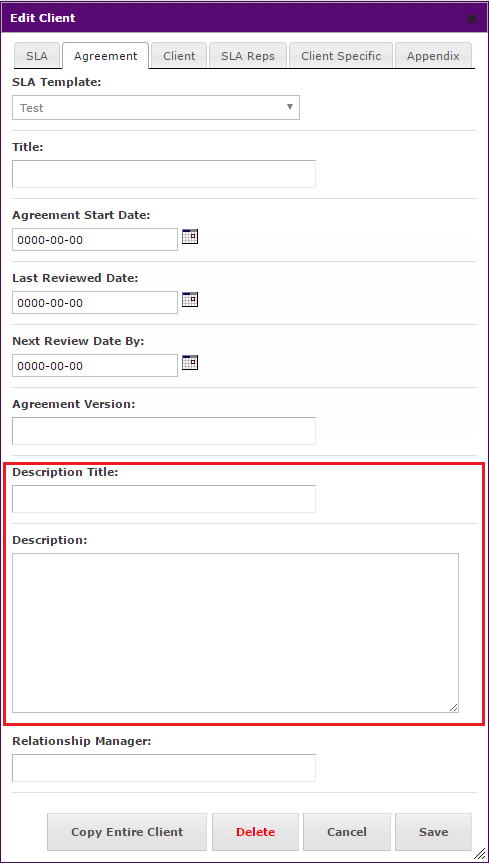Open calendar picker for Last Reviewed Date
This screenshot has height=863, width=489.
coord(190,300)
